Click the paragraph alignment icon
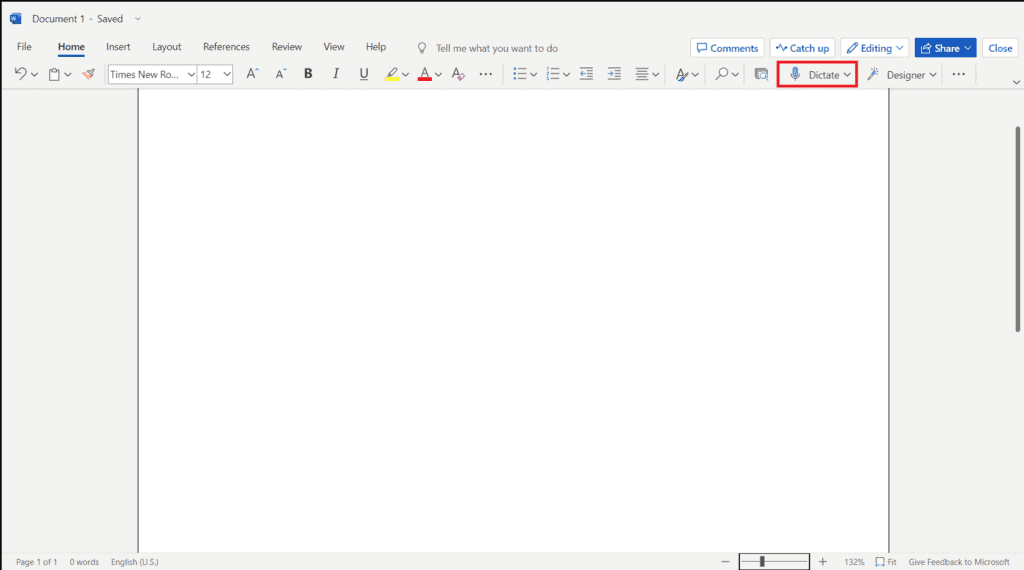 tap(642, 74)
